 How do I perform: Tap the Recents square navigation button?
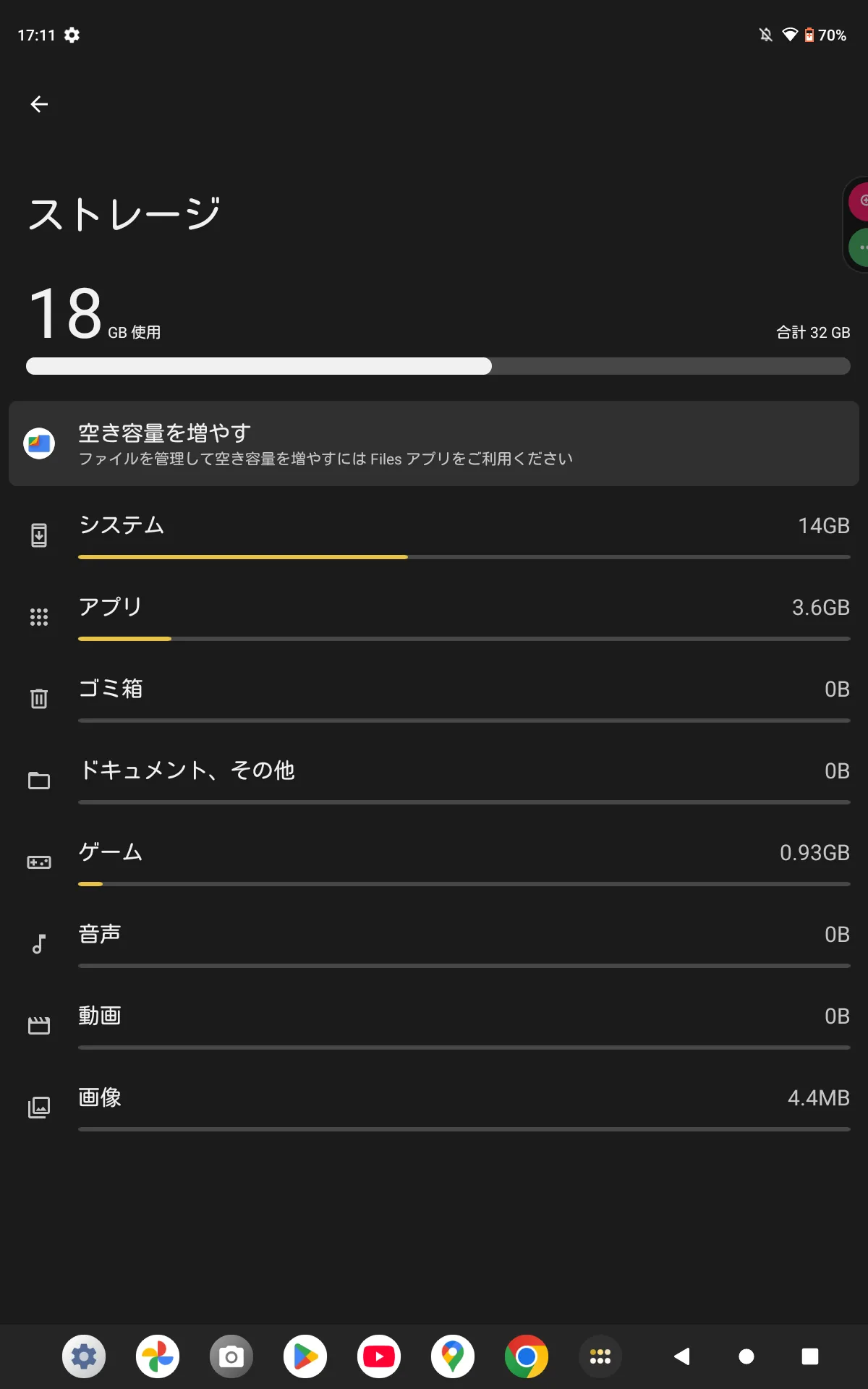coord(810,1356)
